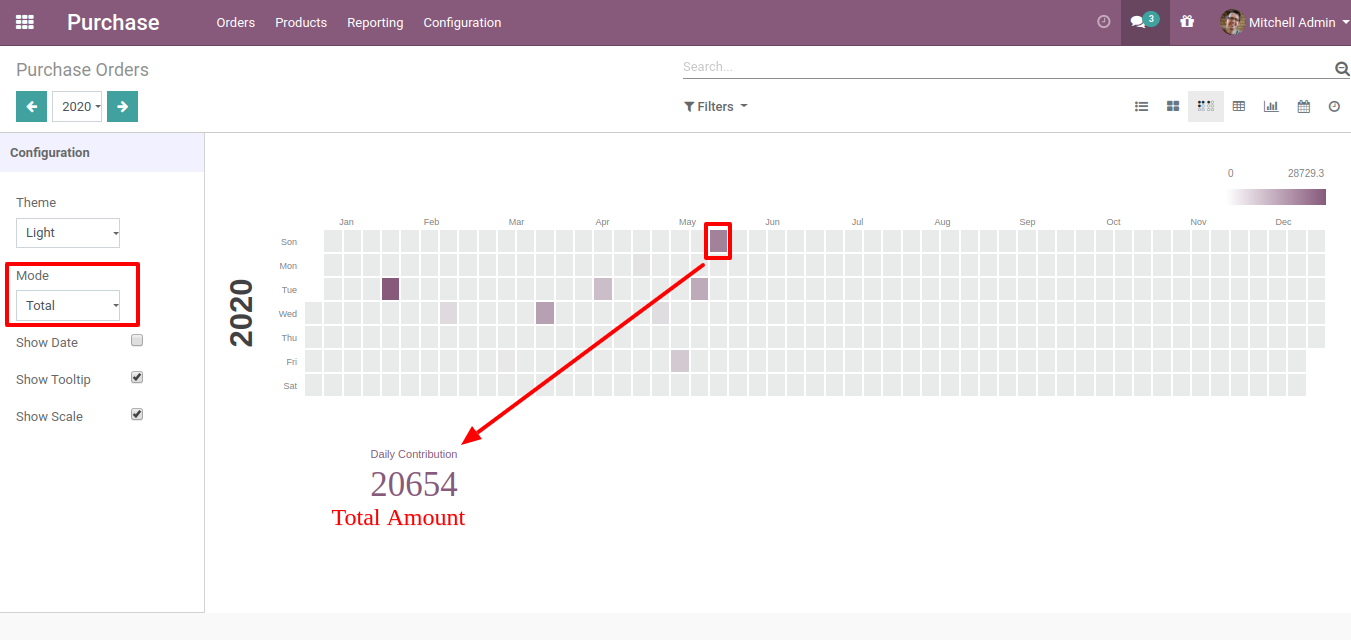The image size is (1351, 640).
Task: Open the Configuration menu
Action: [x=462, y=22]
